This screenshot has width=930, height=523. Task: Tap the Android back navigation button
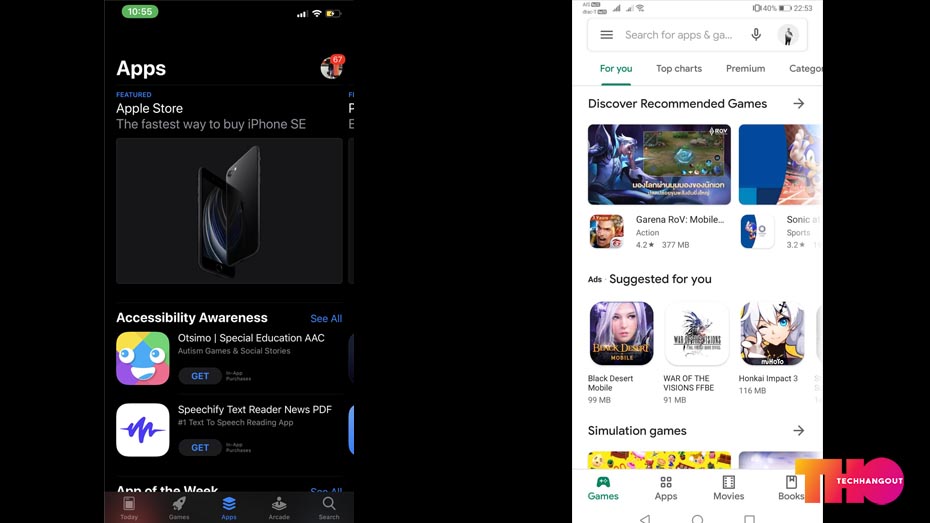645,519
